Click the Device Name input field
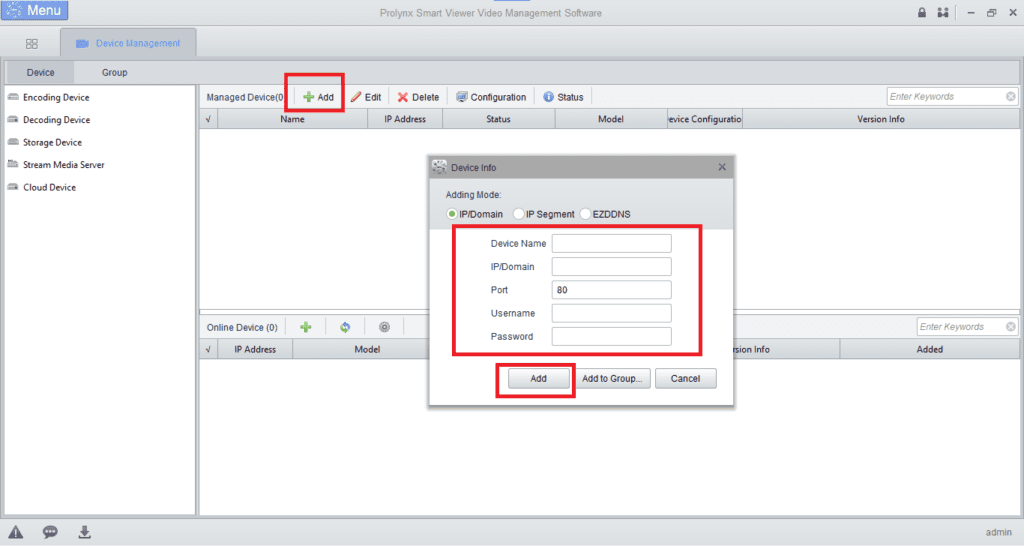Image resolution: width=1024 pixels, height=546 pixels. [611, 243]
